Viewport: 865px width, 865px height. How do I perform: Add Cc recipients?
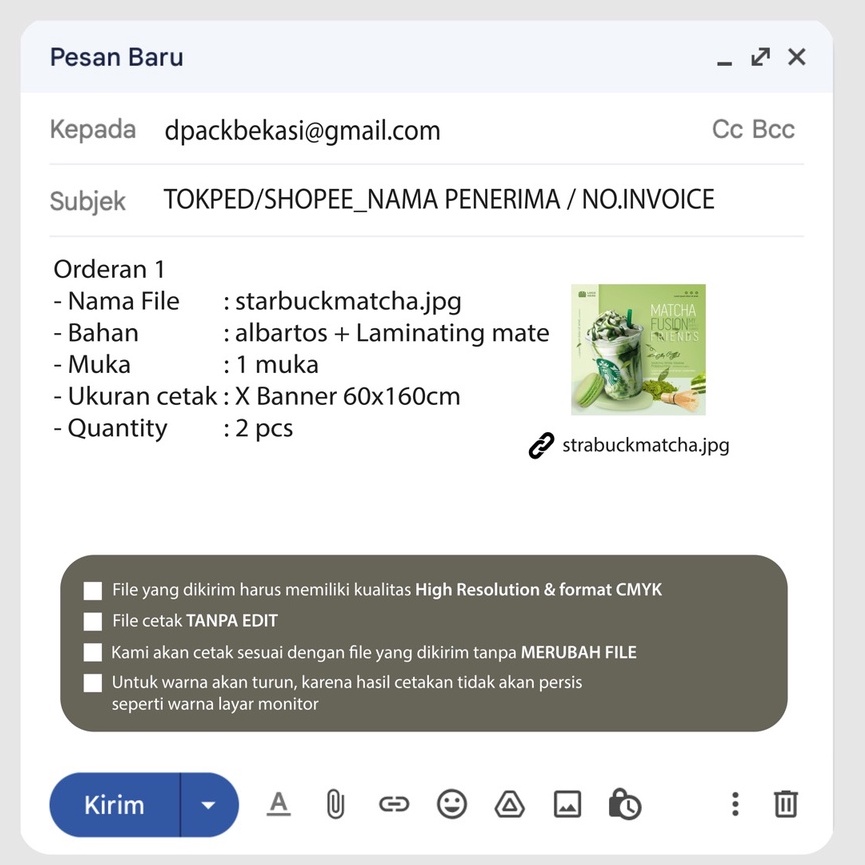pyautogui.click(x=728, y=130)
